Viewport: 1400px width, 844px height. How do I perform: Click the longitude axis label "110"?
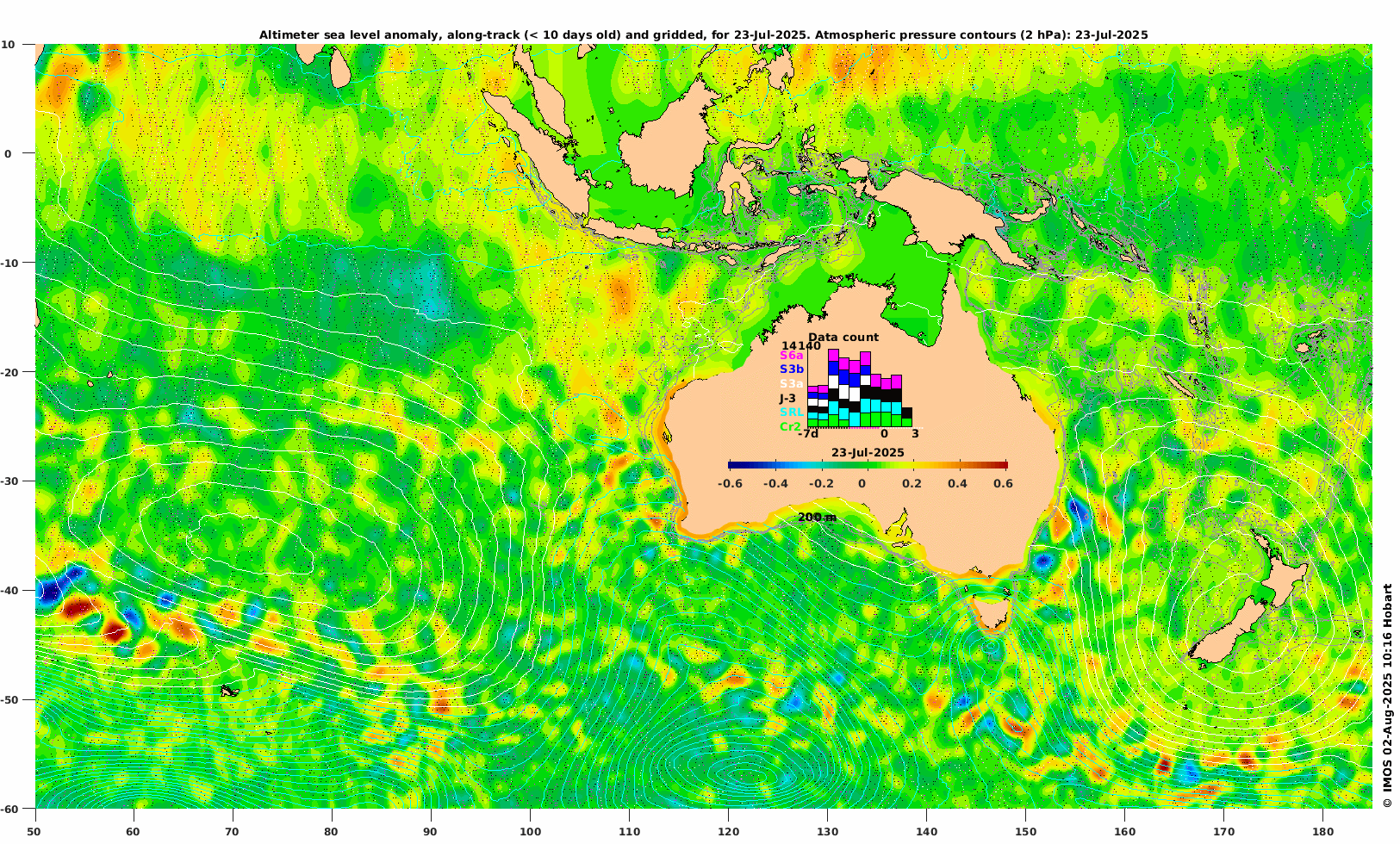(629, 832)
